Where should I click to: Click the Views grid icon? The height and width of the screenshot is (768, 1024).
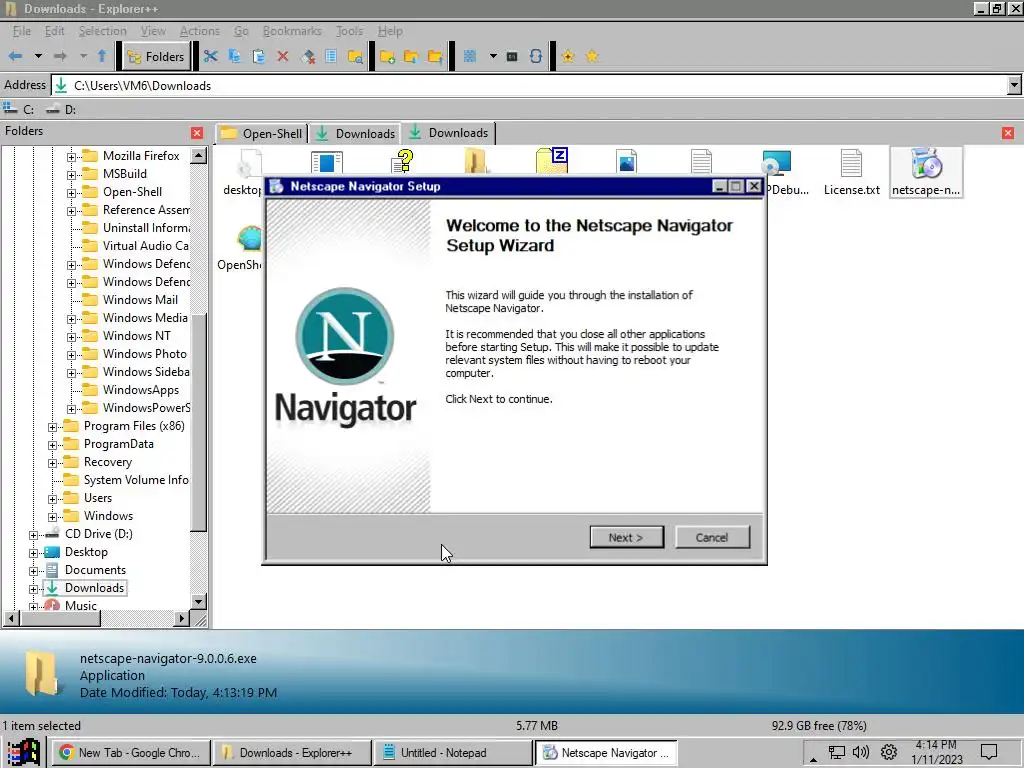pos(470,57)
